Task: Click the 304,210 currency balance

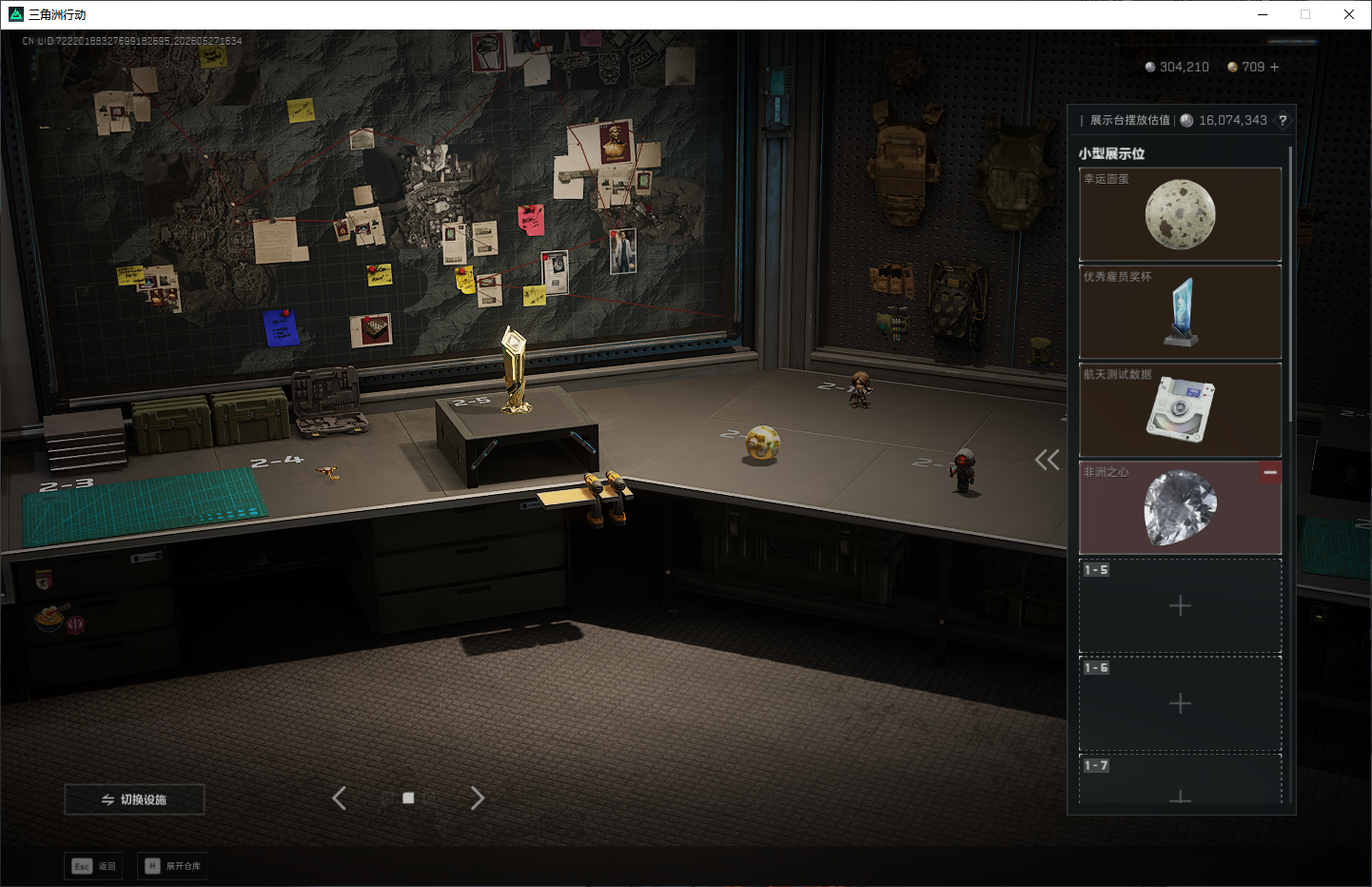Action: point(1185,67)
